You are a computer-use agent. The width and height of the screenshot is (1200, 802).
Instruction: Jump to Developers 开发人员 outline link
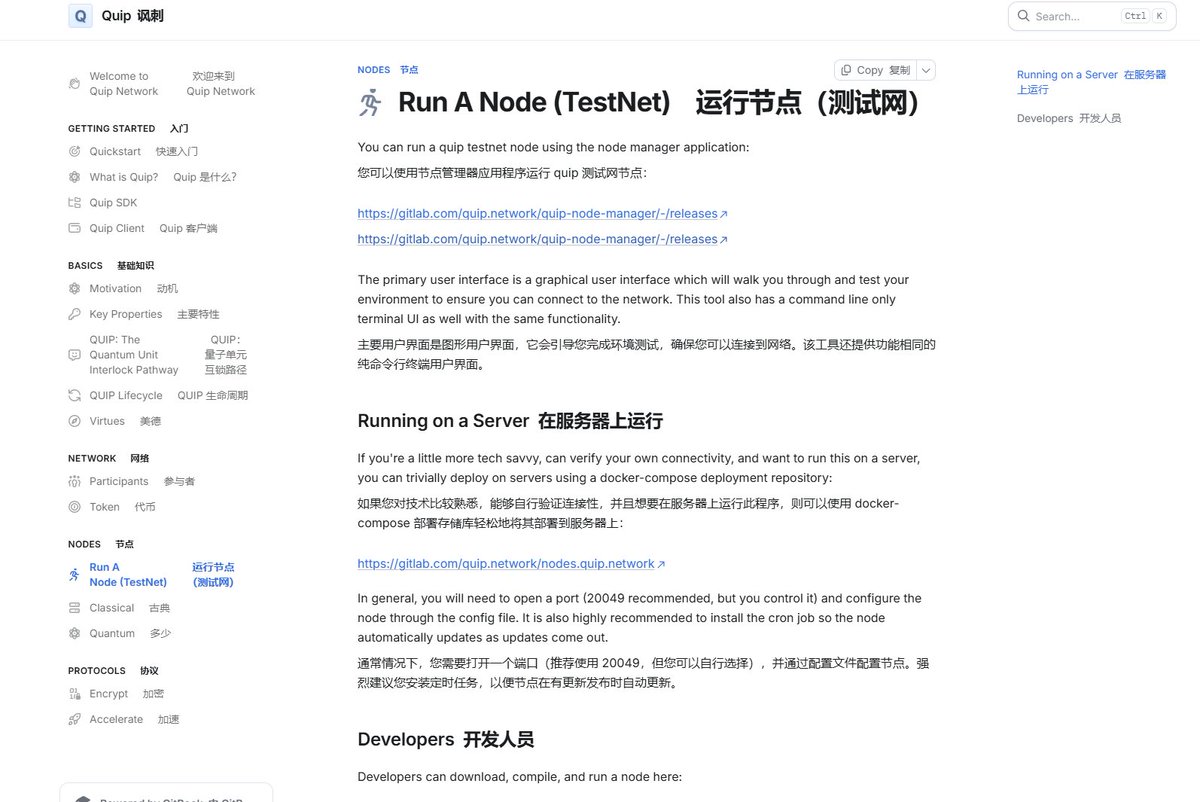[x=1069, y=118]
